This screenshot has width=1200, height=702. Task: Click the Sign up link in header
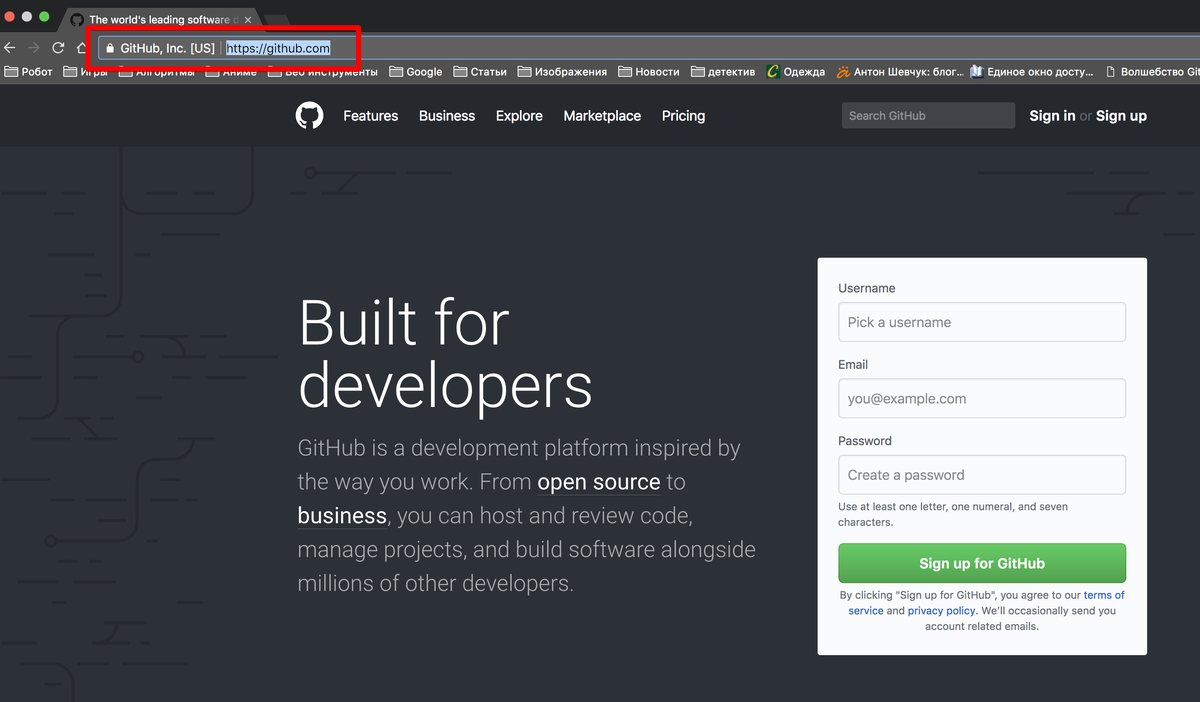click(1121, 116)
